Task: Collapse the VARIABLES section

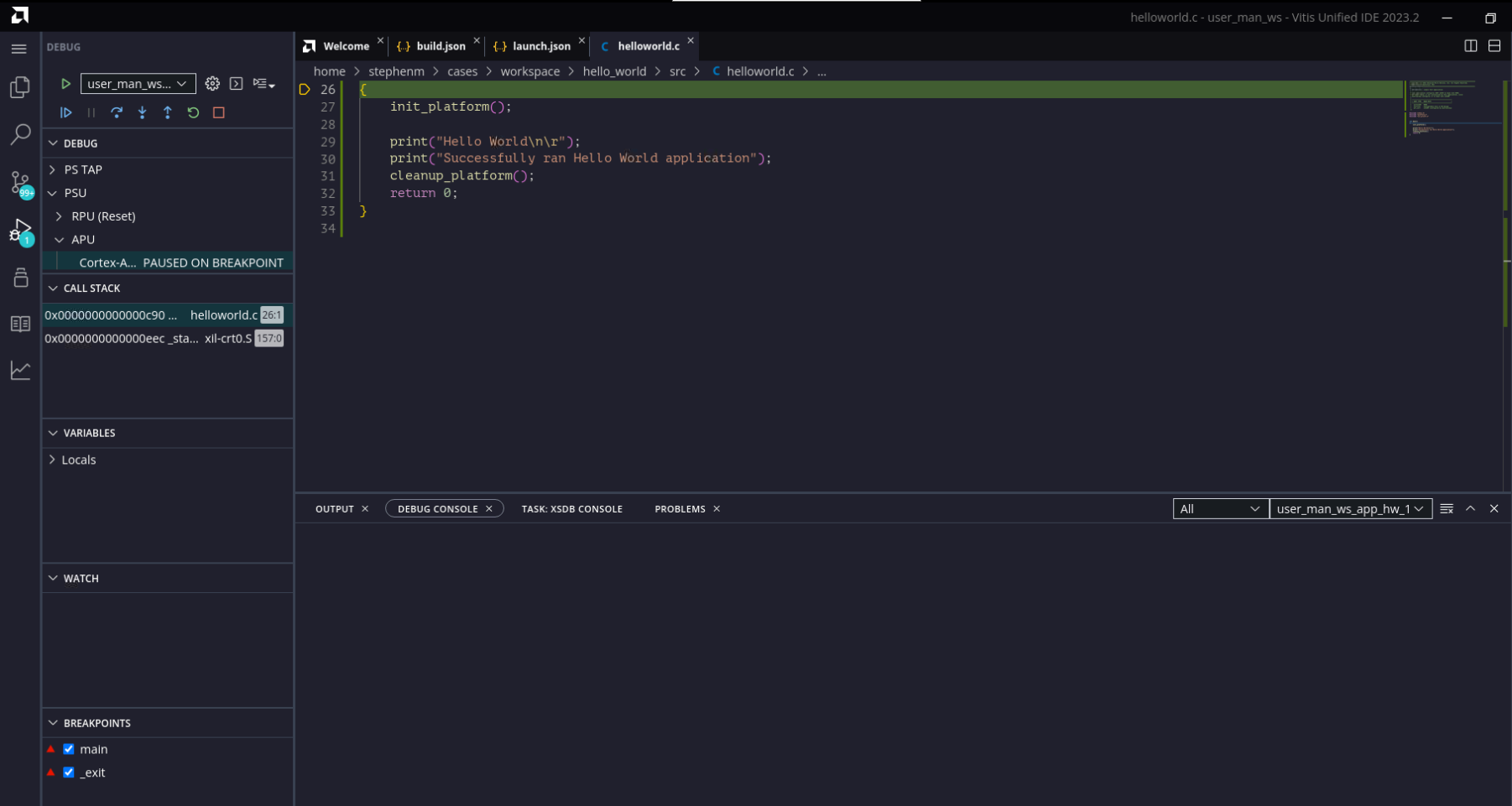Action: point(54,434)
